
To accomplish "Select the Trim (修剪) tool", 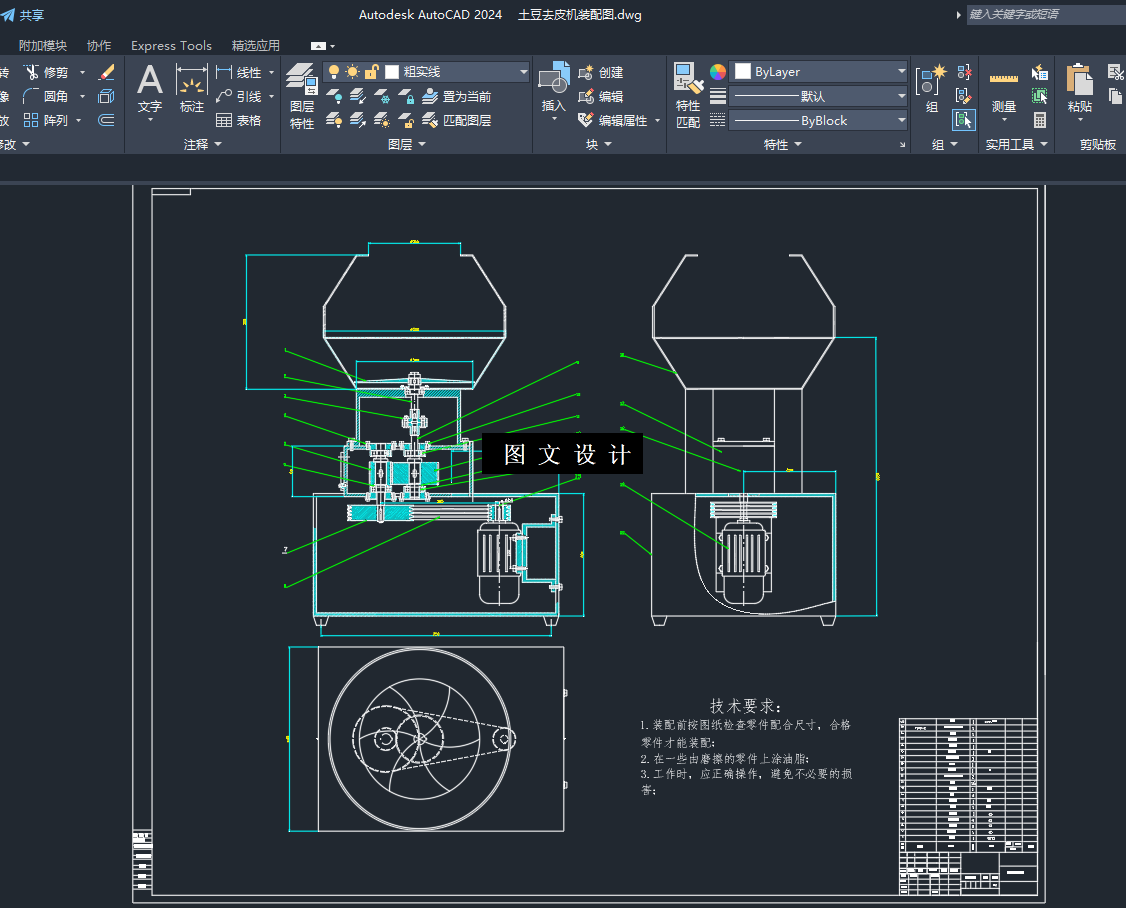I will pos(47,73).
